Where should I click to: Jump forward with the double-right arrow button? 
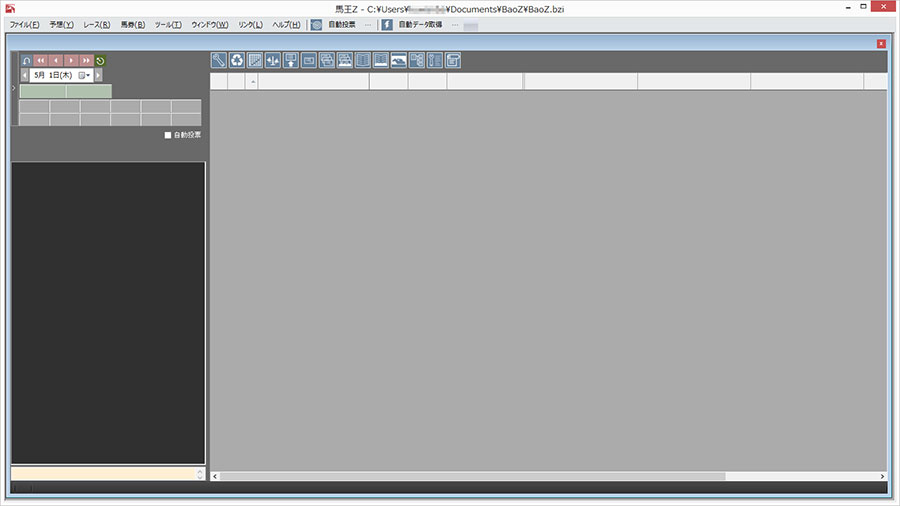pyautogui.click(x=86, y=60)
